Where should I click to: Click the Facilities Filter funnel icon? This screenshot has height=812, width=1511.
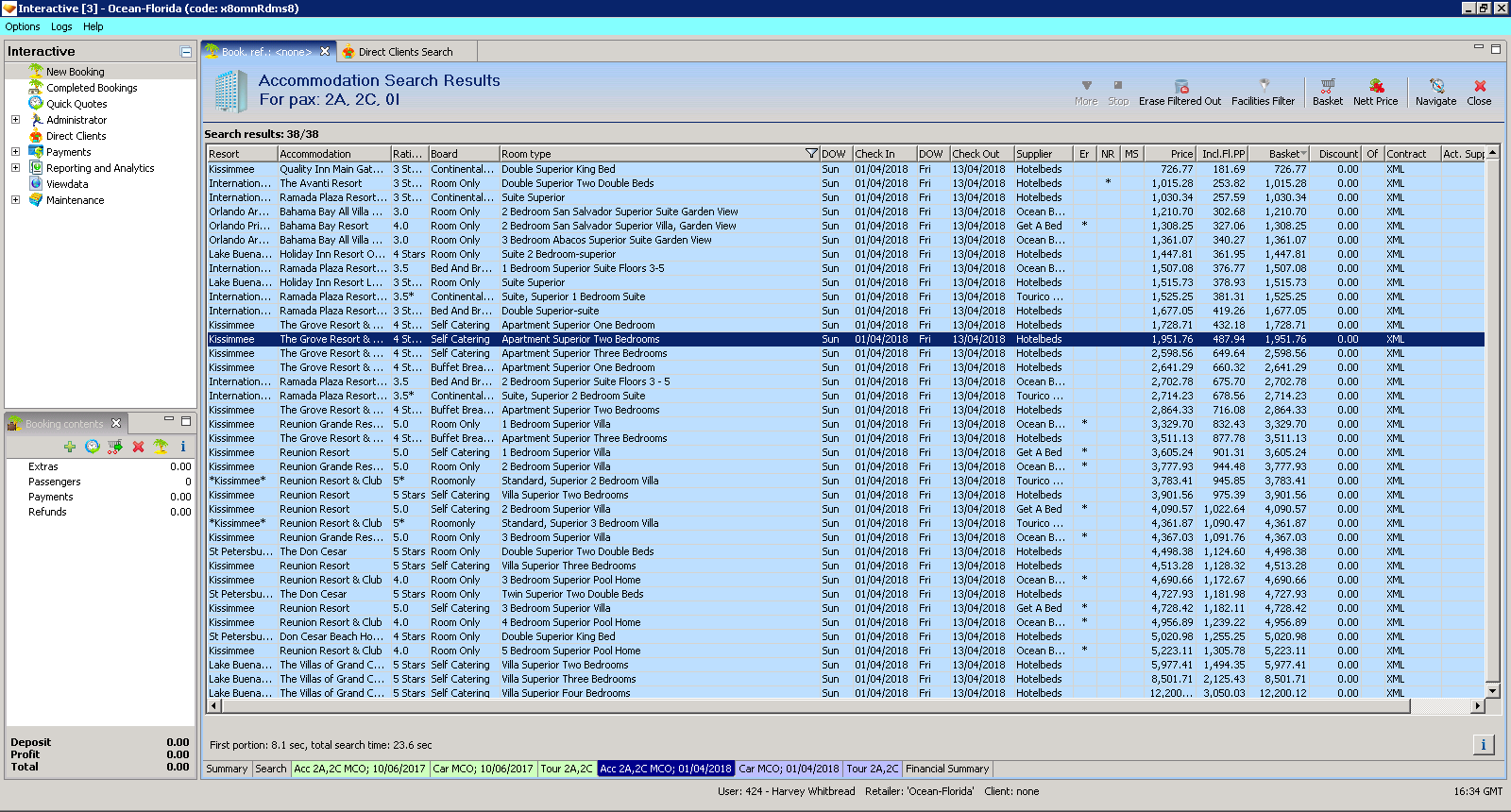(x=1263, y=86)
